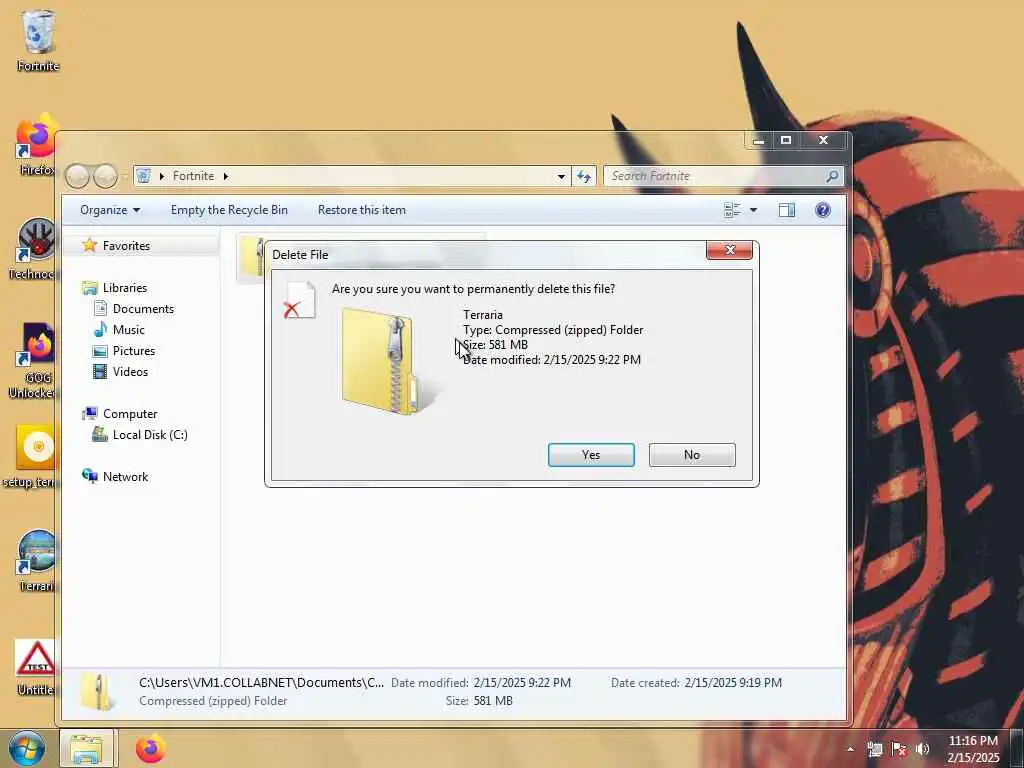Show hidden tray icons arrow
Image resolution: width=1024 pixels, height=768 pixels.
pyautogui.click(x=850, y=749)
